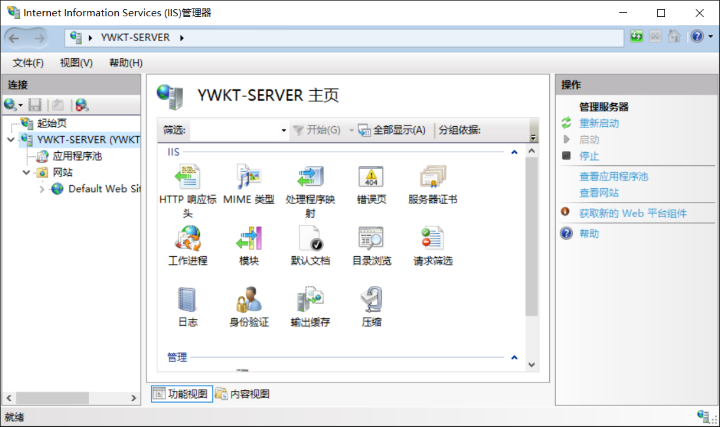
Task: Open the 压缩 feature
Action: (x=371, y=307)
